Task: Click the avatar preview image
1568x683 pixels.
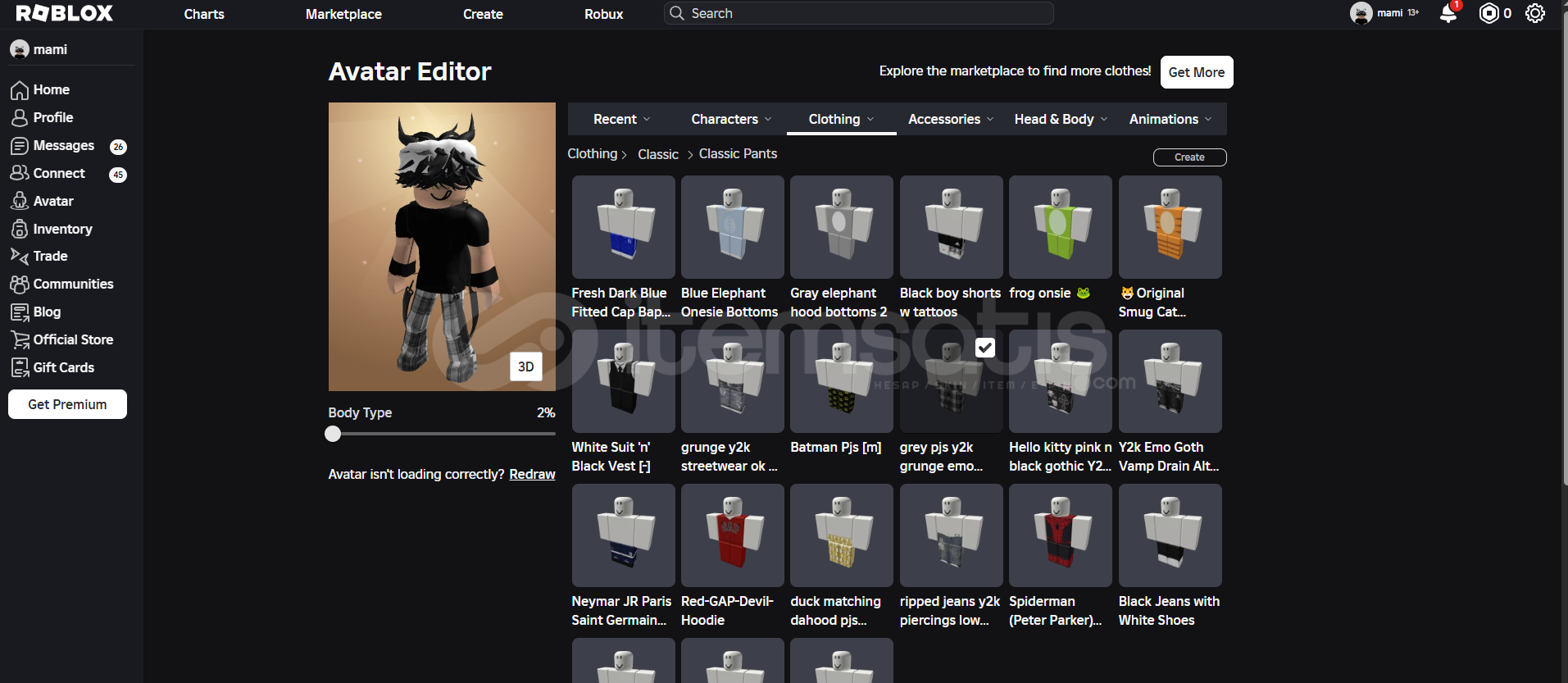Action: (x=442, y=247)
